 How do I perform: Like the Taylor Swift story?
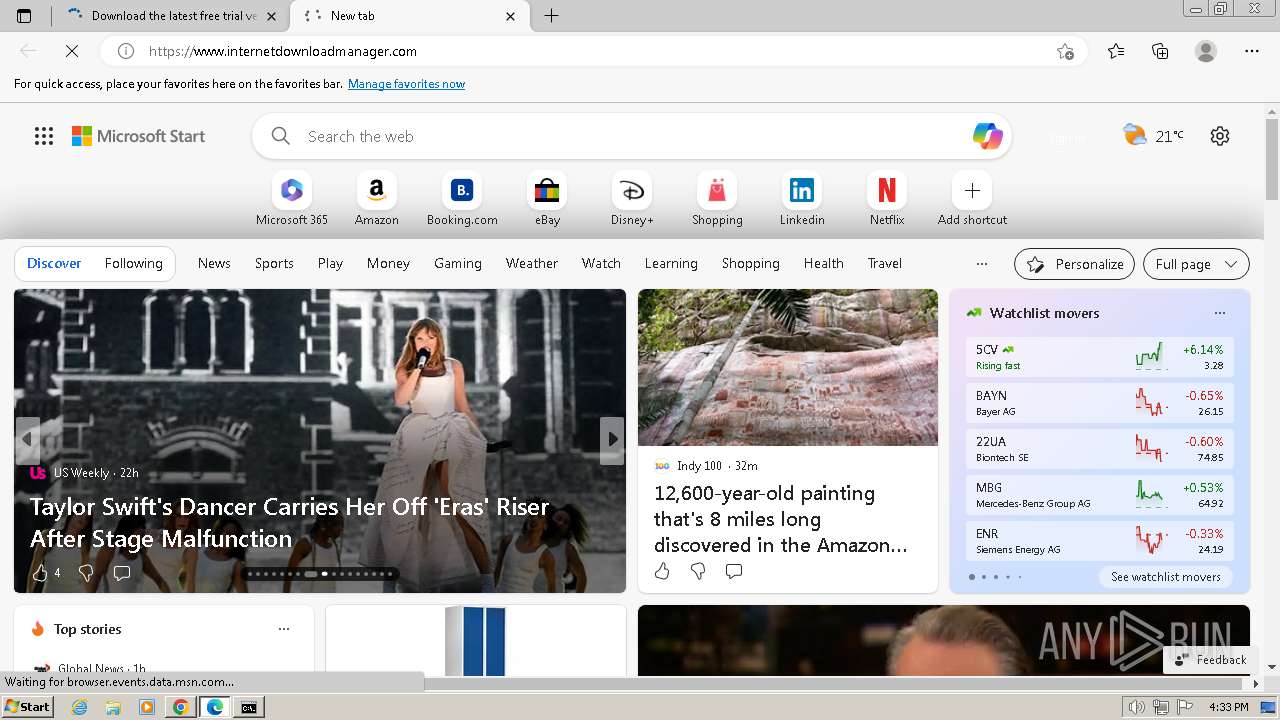point(40,573)
